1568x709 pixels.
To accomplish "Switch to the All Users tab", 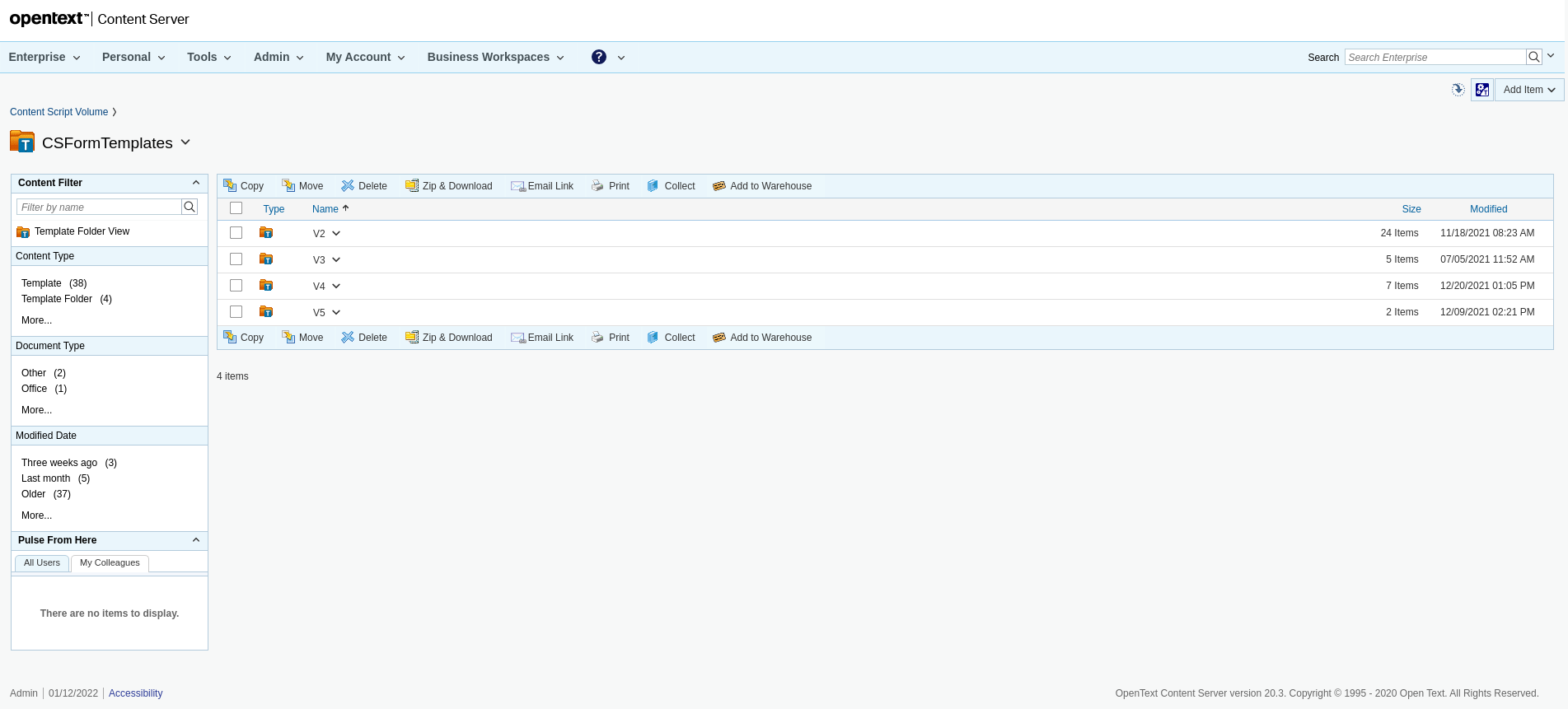I will tap(42, 563).
